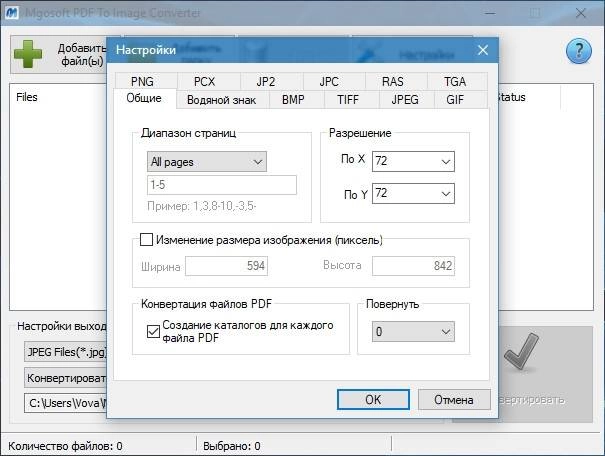Click Mgosoft app logo in title bar

12,13
